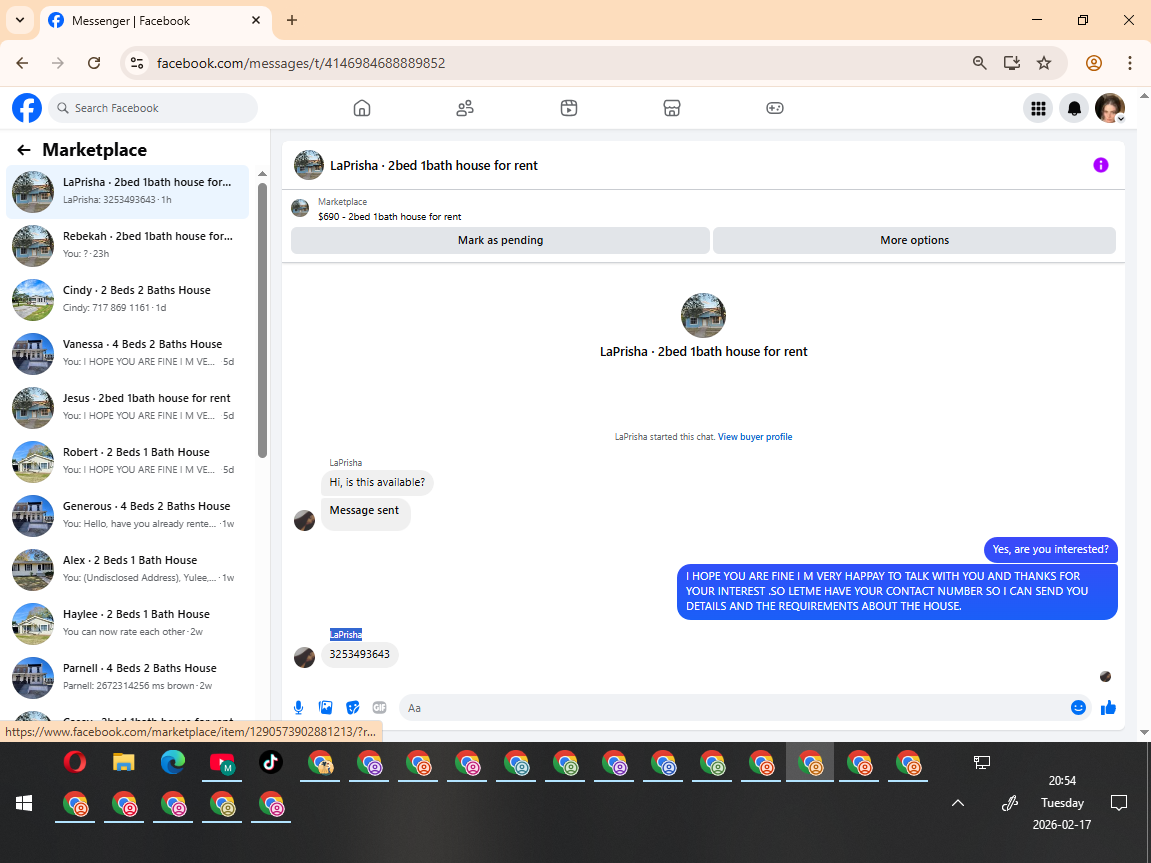Choose a GIF icon
1151x863 pixels.
point(380,707)
